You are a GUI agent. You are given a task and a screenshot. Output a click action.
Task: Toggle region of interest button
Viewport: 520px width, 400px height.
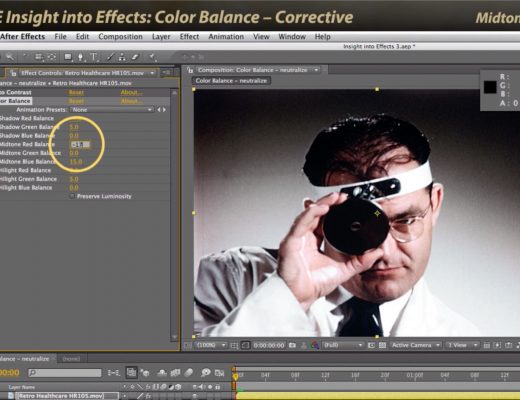tap(371, 345)
